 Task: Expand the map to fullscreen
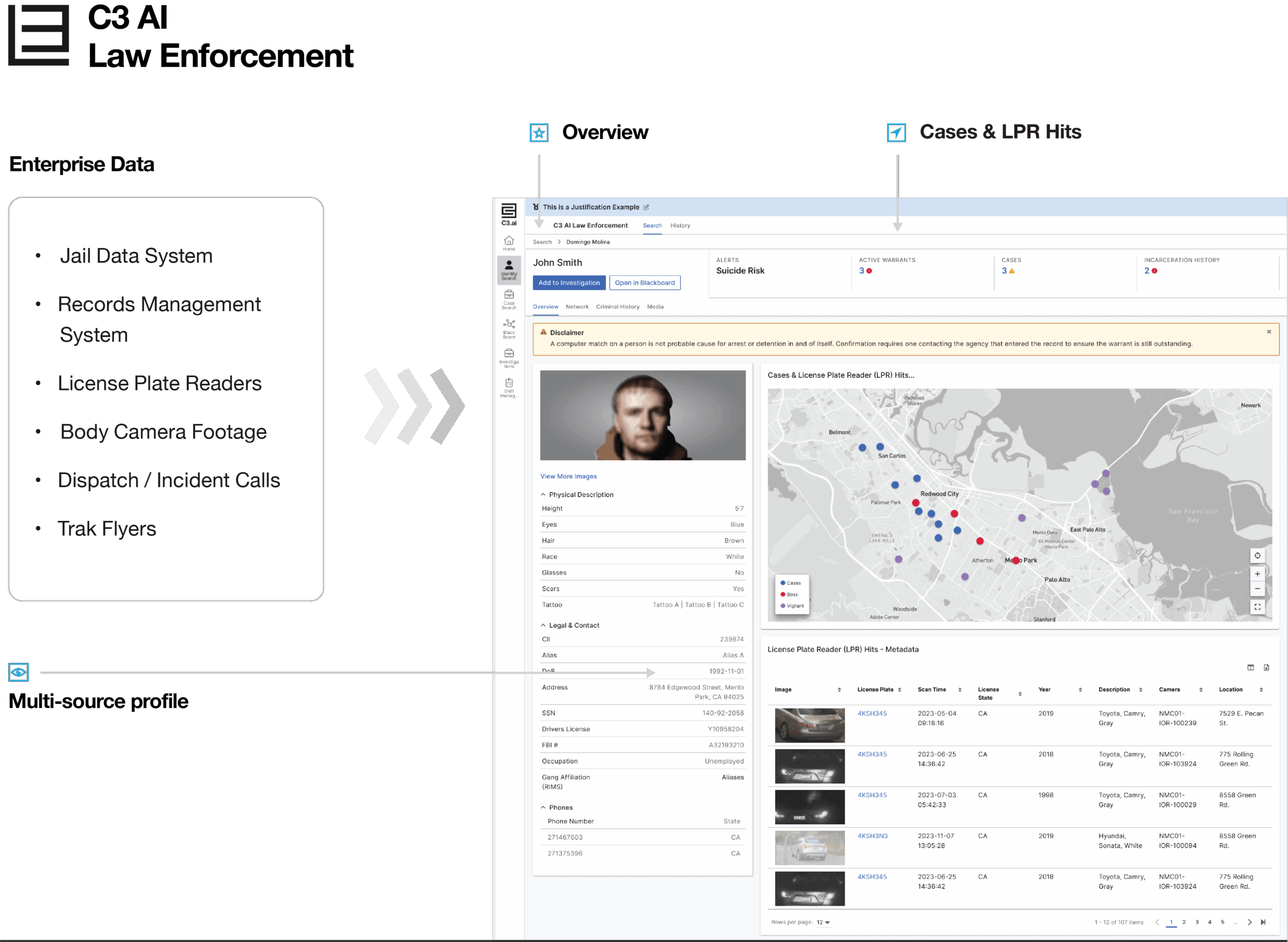point(1257,607)
